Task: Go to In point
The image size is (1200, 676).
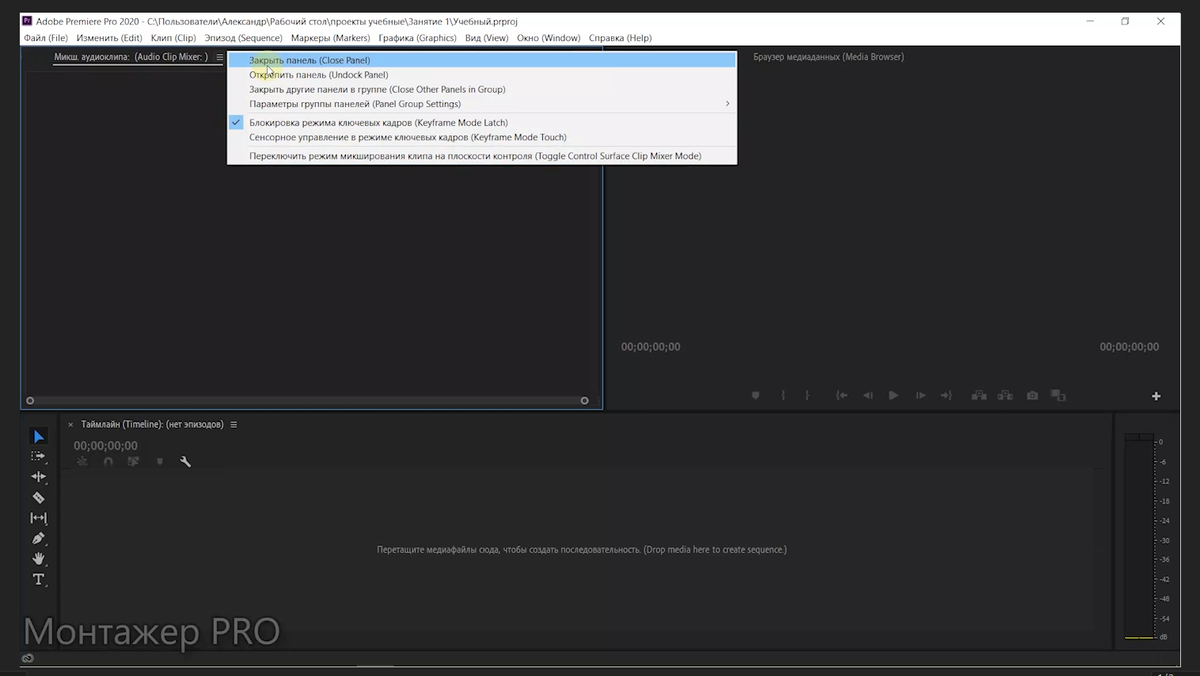Action: pyautogui.click(x=842, y=396)
